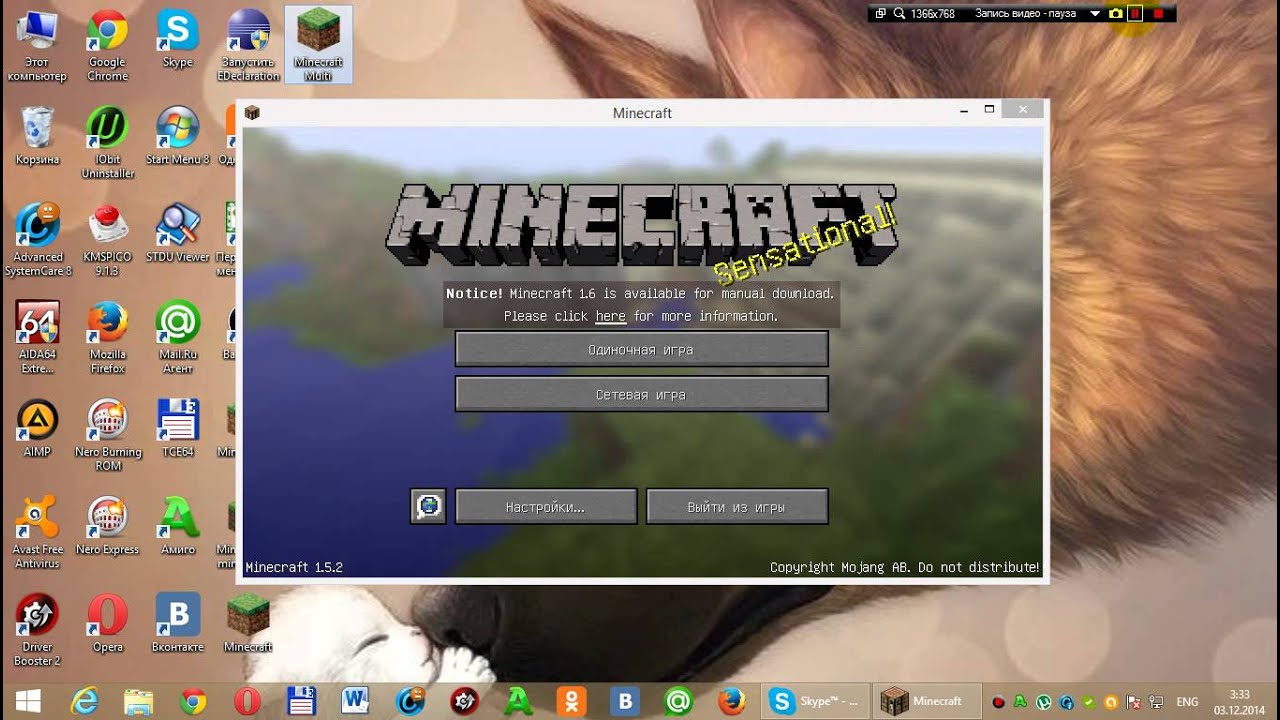Open Advanced SystemCare 8 desktop icon

coord(37,240)
